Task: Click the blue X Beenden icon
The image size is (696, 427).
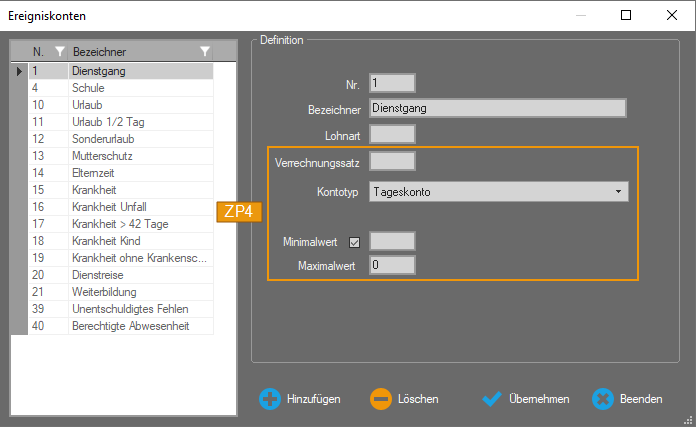Action: 602,399
